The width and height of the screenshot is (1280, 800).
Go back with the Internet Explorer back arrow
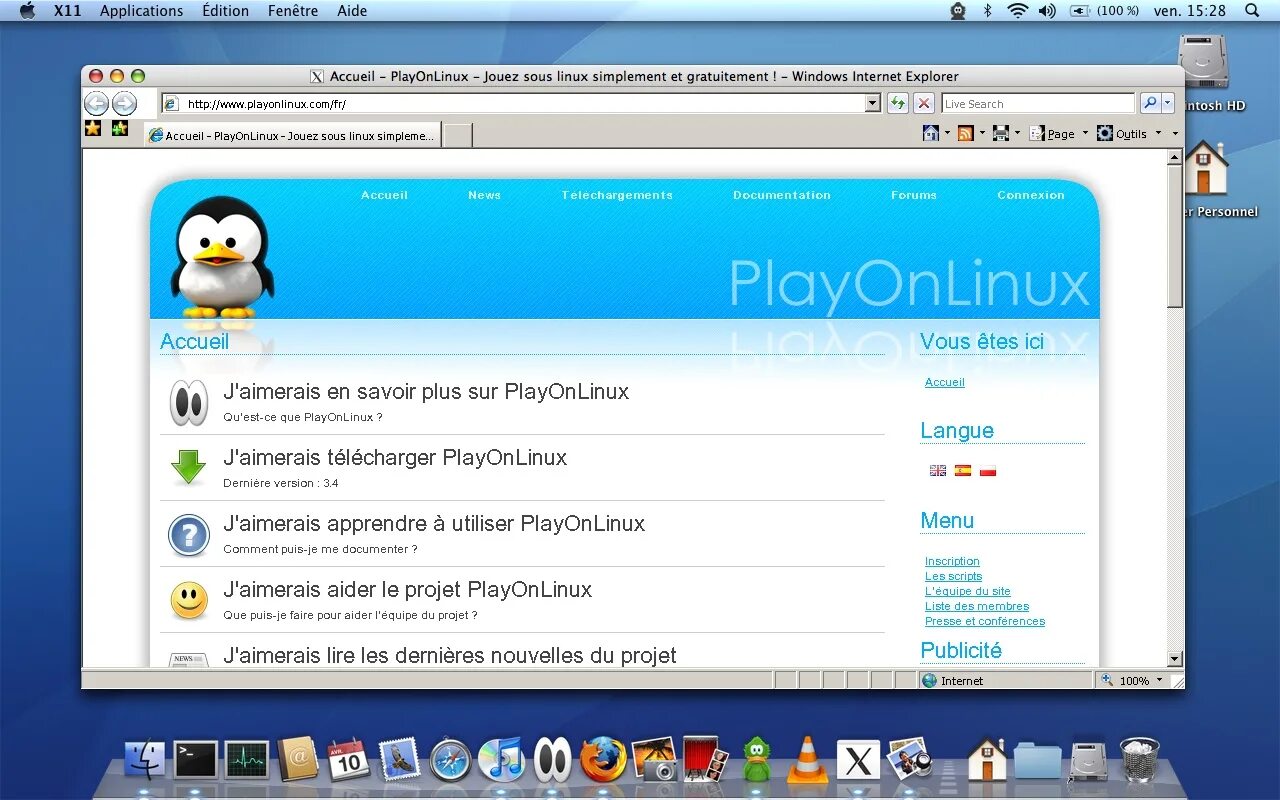[96, 103]
